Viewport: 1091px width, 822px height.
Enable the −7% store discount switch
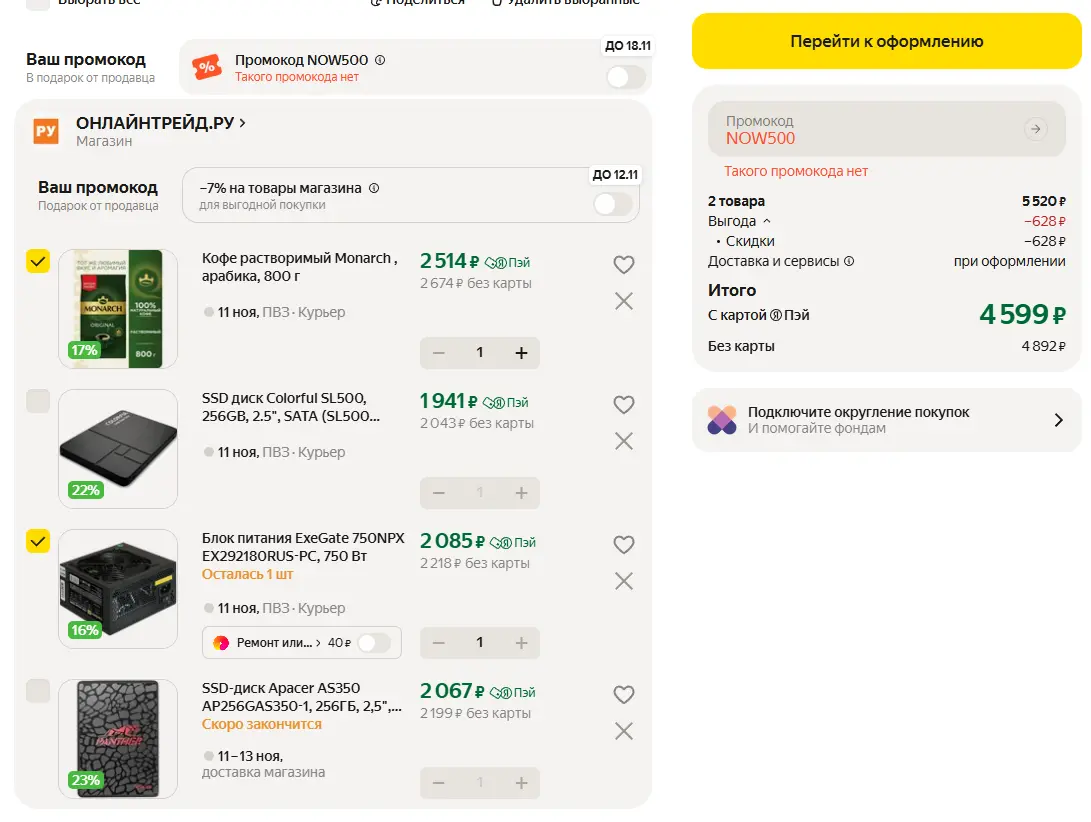pos(613,204)
